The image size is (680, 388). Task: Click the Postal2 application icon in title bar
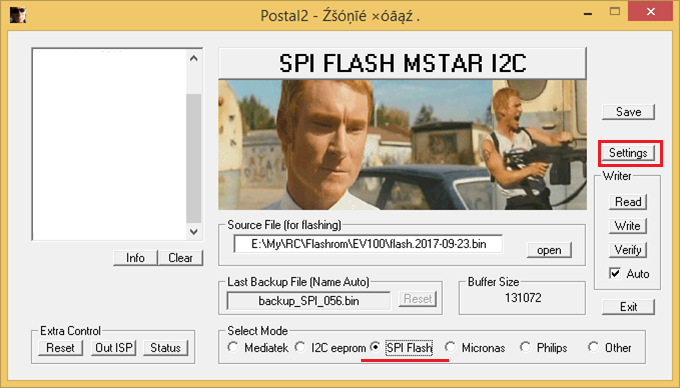pyautogui.click(x=18, y=14)
